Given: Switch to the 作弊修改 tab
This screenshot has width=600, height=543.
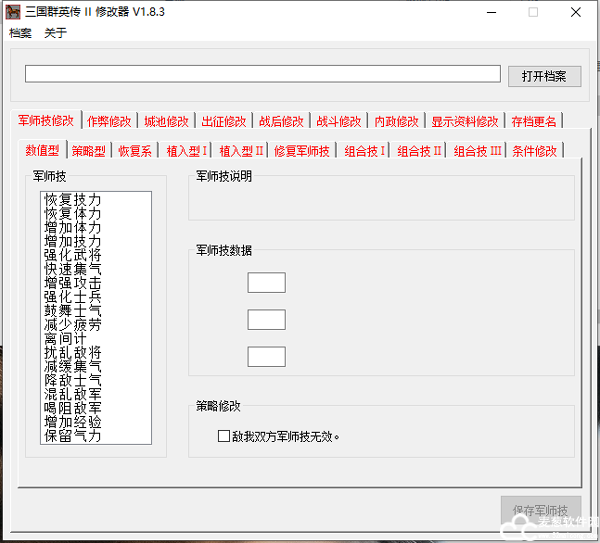Looking at the screenshot, I should point(109,121).
